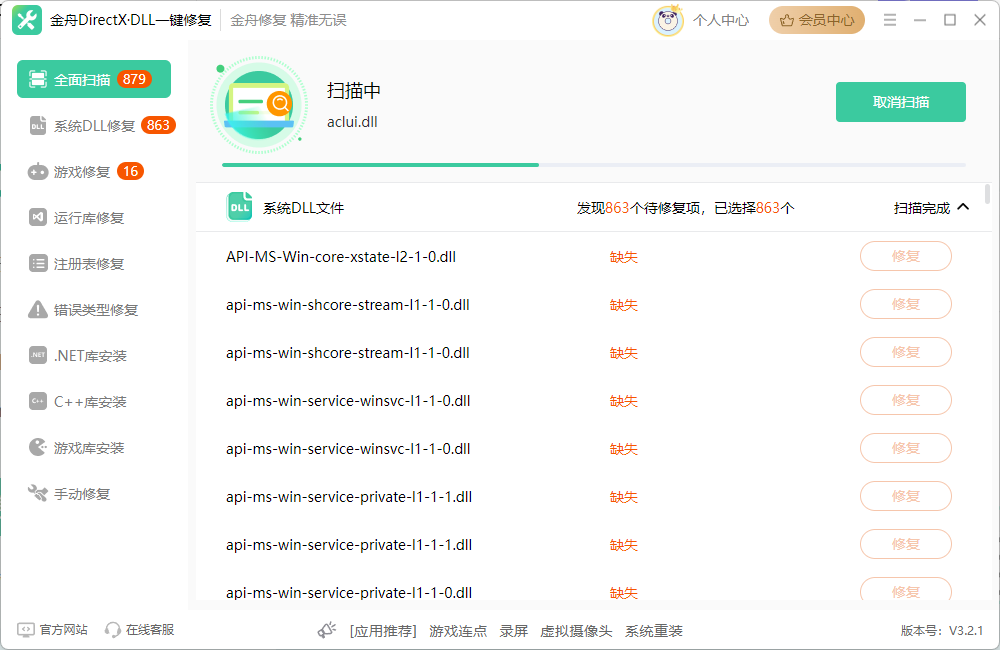This screenshot has width=1000, height=650.
Task: Click the 金舟 app logo icon
Action: coord(27,20)
